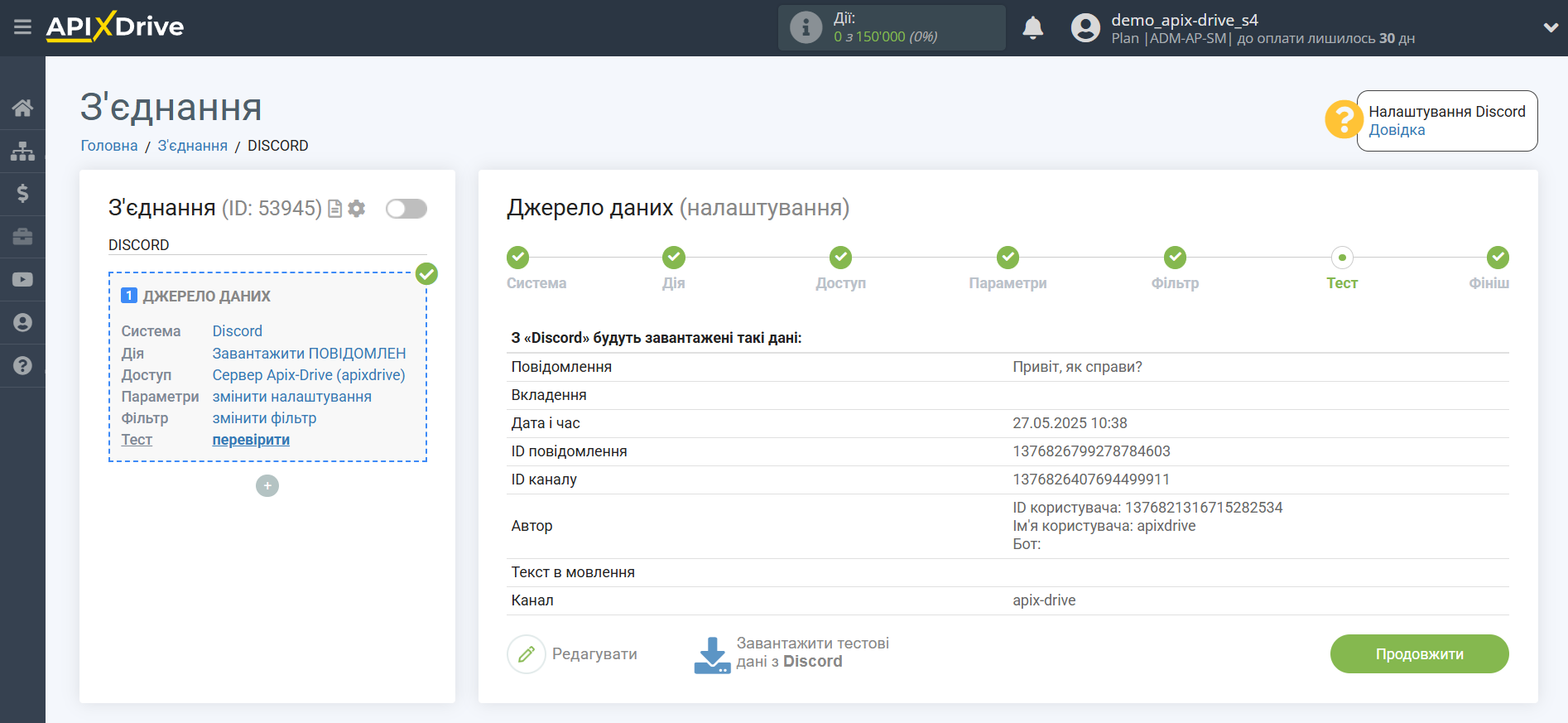Click the actions info icon
Viewport: 1568px width, 723px height.
806,27
